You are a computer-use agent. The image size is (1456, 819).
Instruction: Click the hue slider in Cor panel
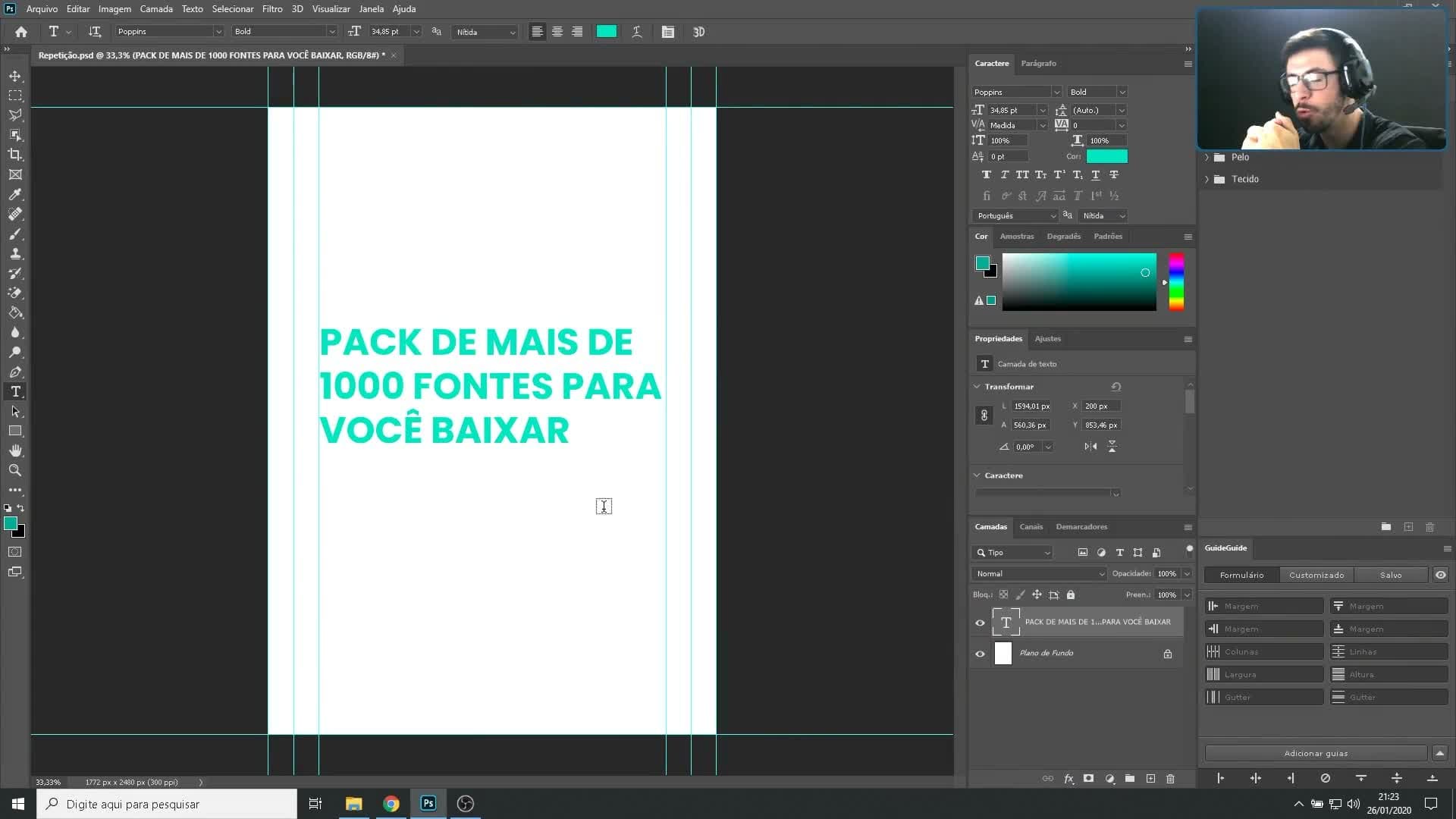1176,282
